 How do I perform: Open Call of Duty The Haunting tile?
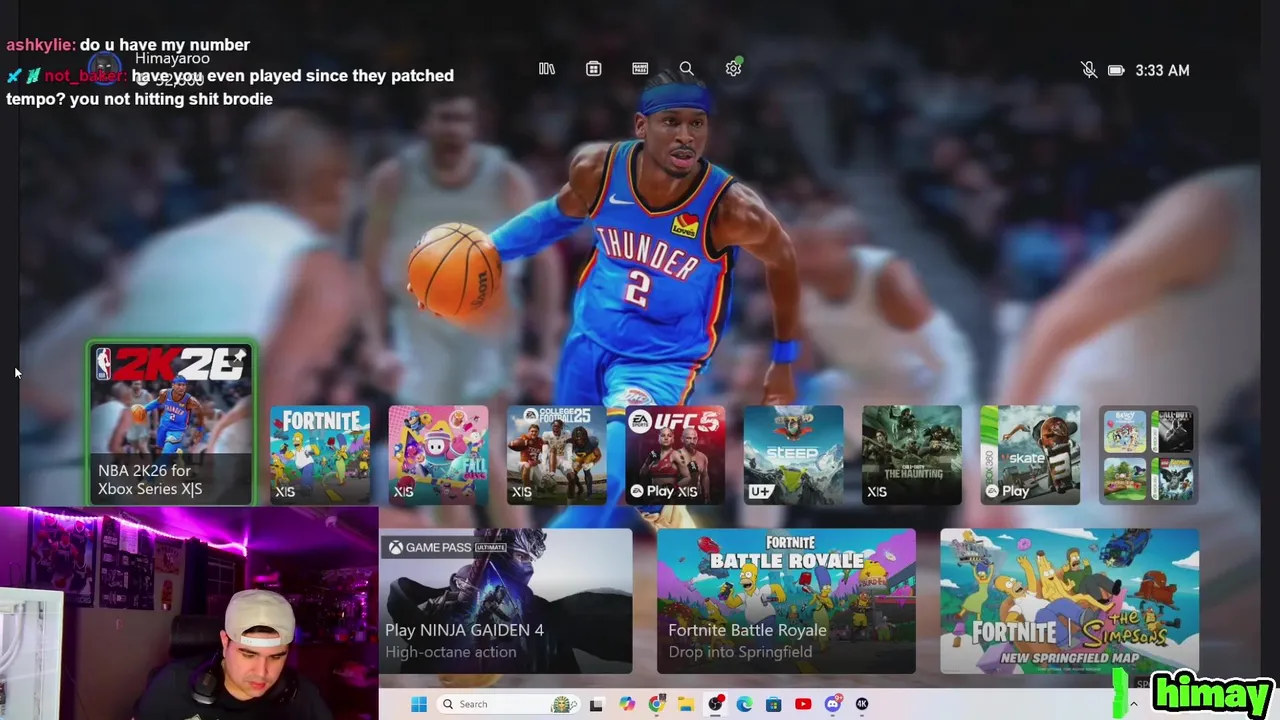tap(911, 454)
